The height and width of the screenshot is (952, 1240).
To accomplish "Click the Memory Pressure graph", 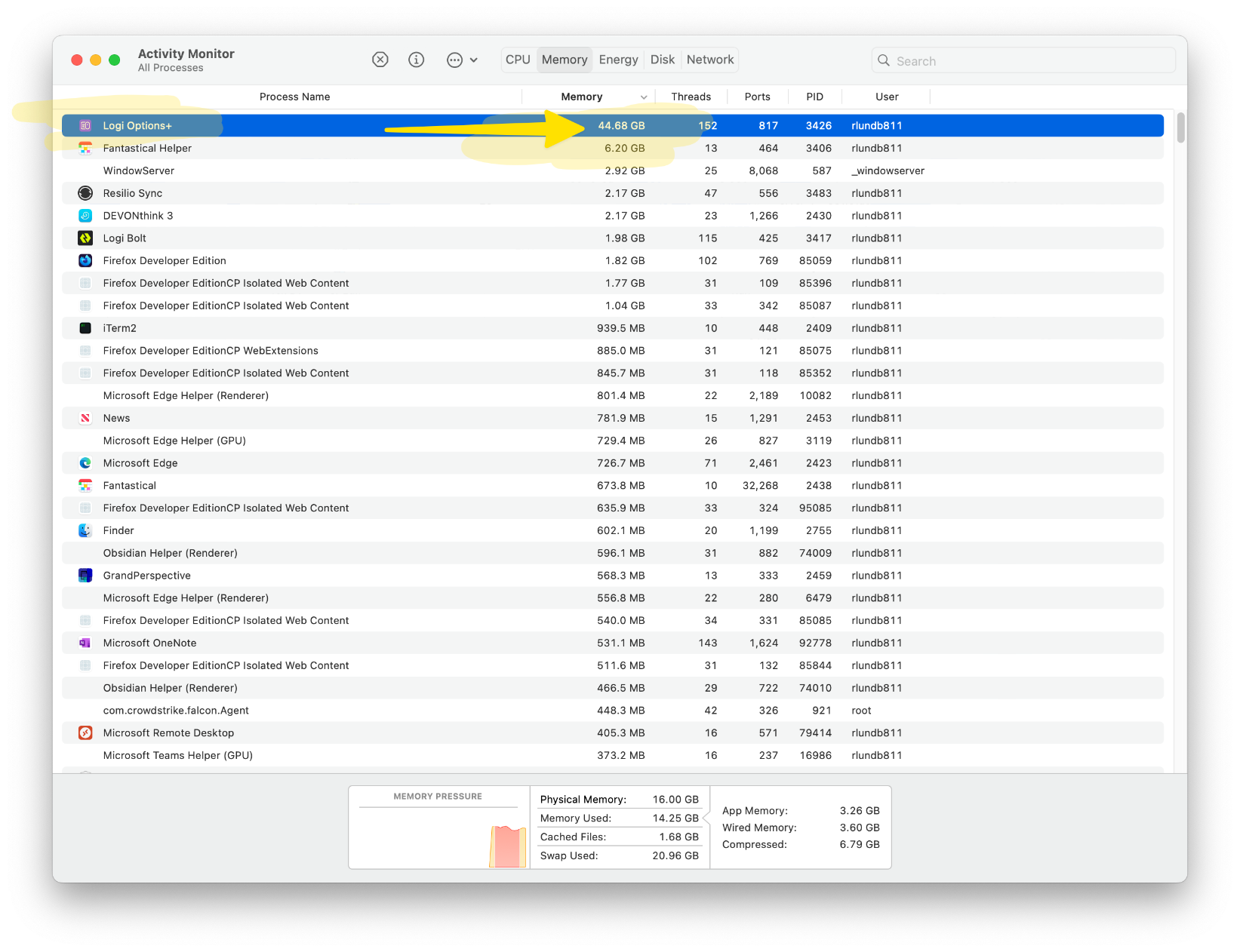I will pos(438,837).
